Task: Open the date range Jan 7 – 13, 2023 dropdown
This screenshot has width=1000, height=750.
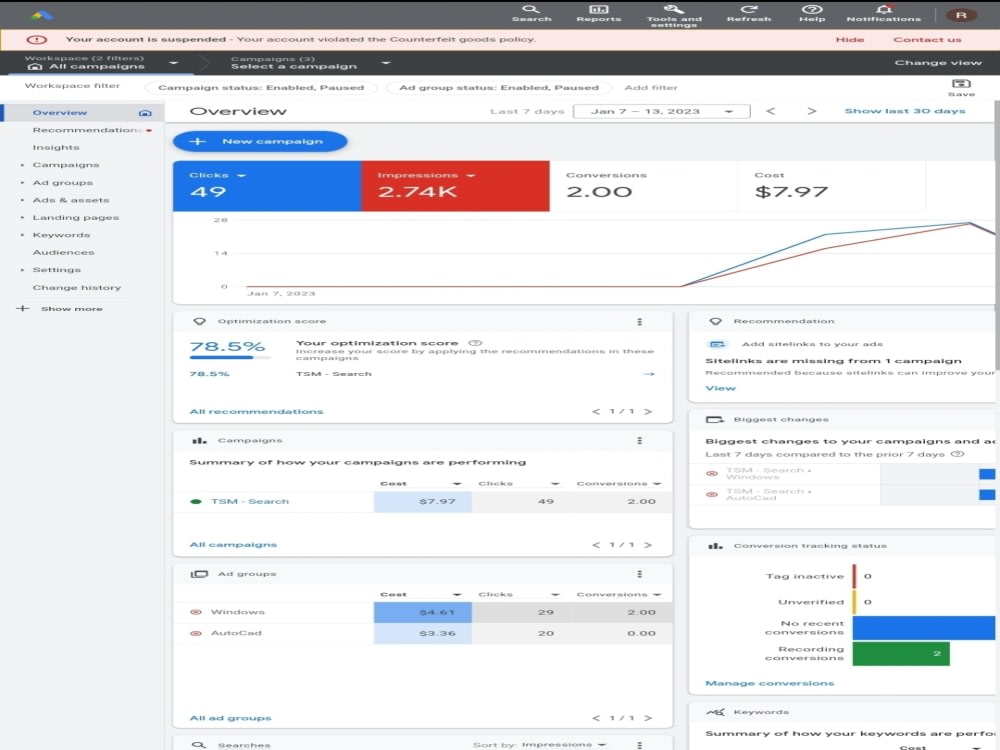Action: (x=661, y=111)
